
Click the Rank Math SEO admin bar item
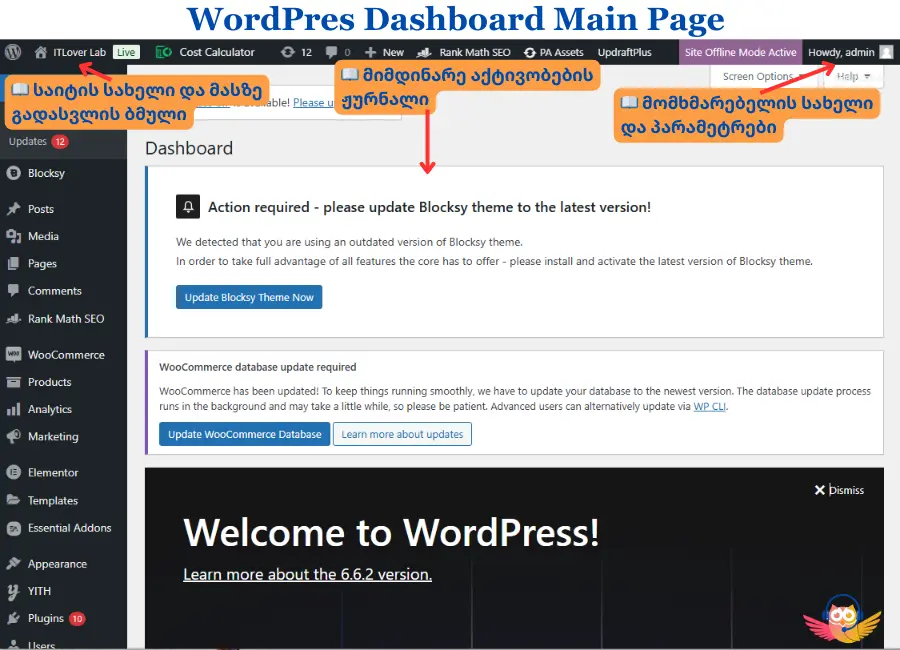pyautogui.click(x=465, y=52)
